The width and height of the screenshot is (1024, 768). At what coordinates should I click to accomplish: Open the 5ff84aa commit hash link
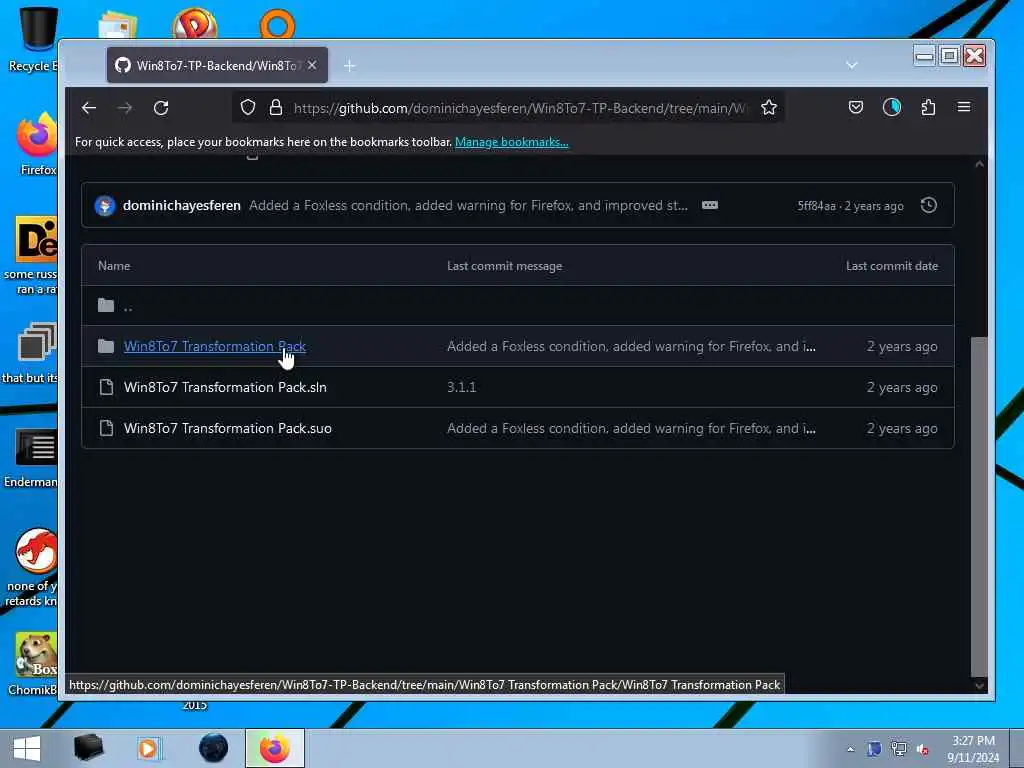click(x=816, y=206)
